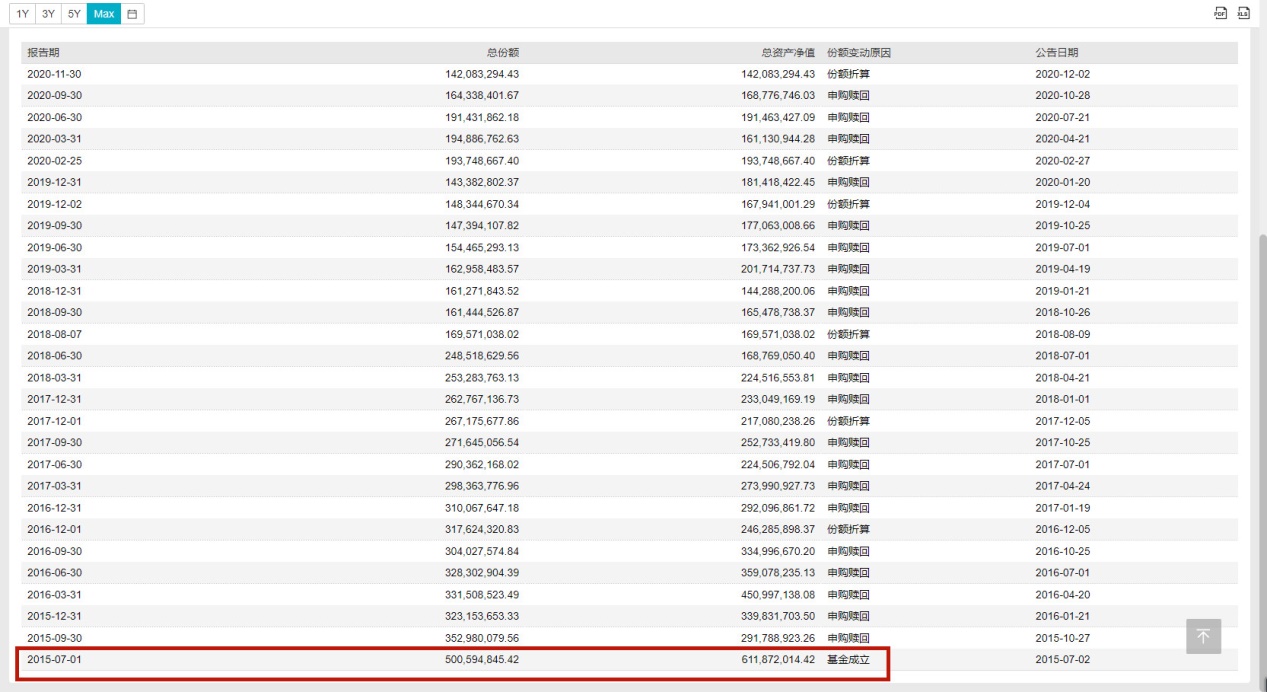Export the table as XLS

click(x=1243, y=13)
